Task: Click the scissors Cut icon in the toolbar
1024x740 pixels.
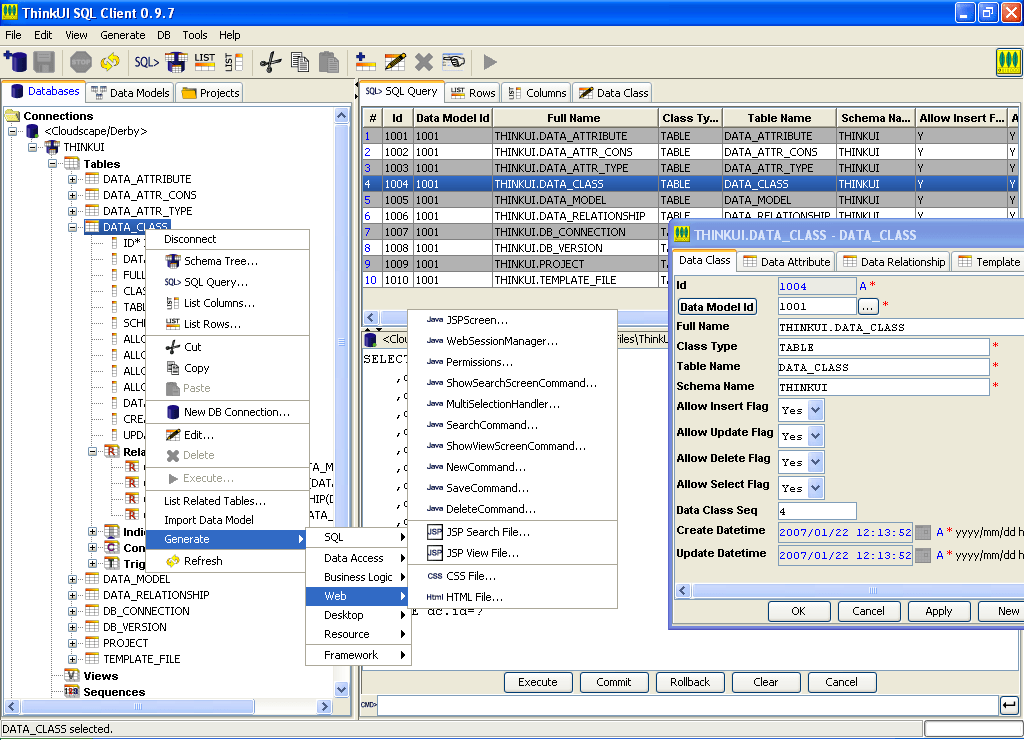Action: (x=270, y=62)
